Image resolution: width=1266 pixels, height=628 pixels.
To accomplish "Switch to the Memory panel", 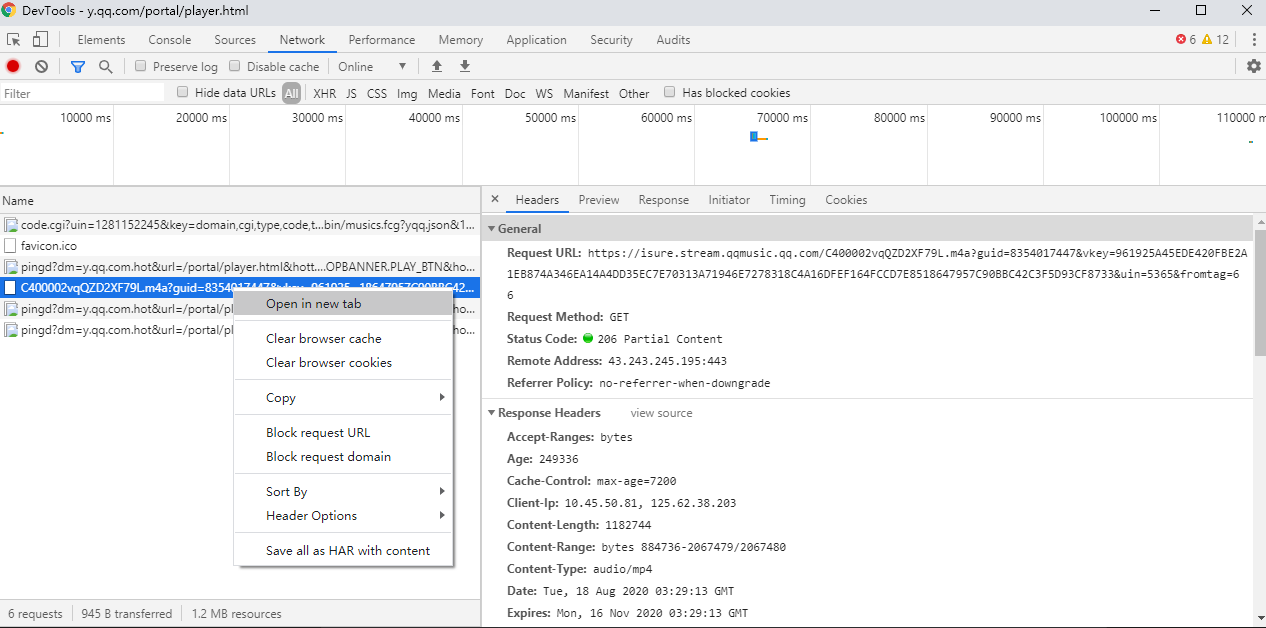I will (x=460, y=40).
